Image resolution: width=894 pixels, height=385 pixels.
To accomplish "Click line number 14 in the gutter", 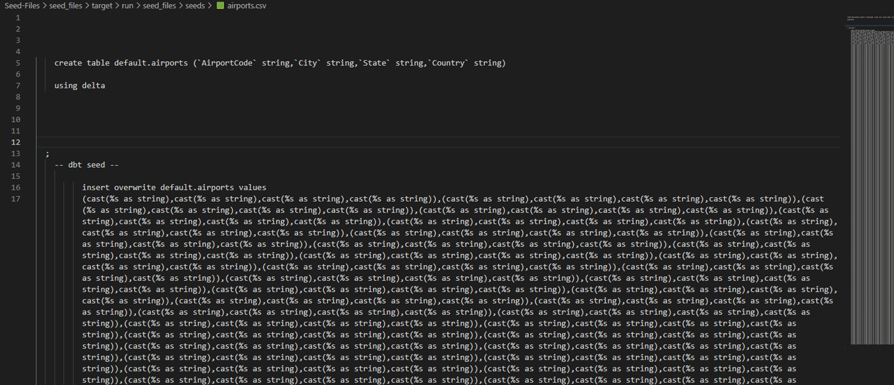I will (x=16, y=165).
